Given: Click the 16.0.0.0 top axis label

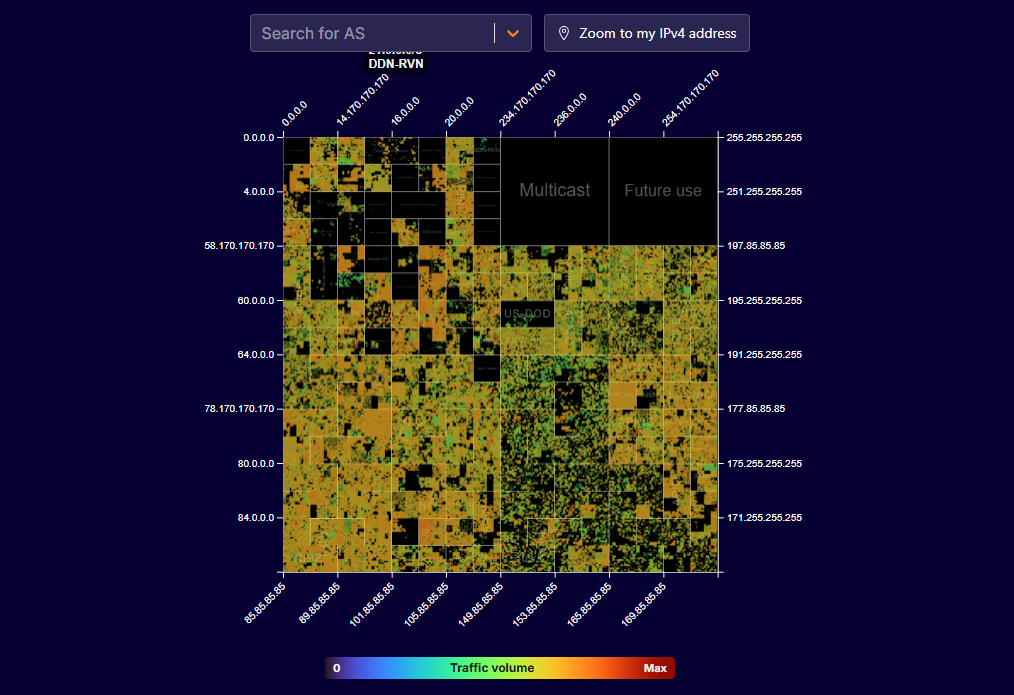Looking at the screenshot, I should coord(405,110).
